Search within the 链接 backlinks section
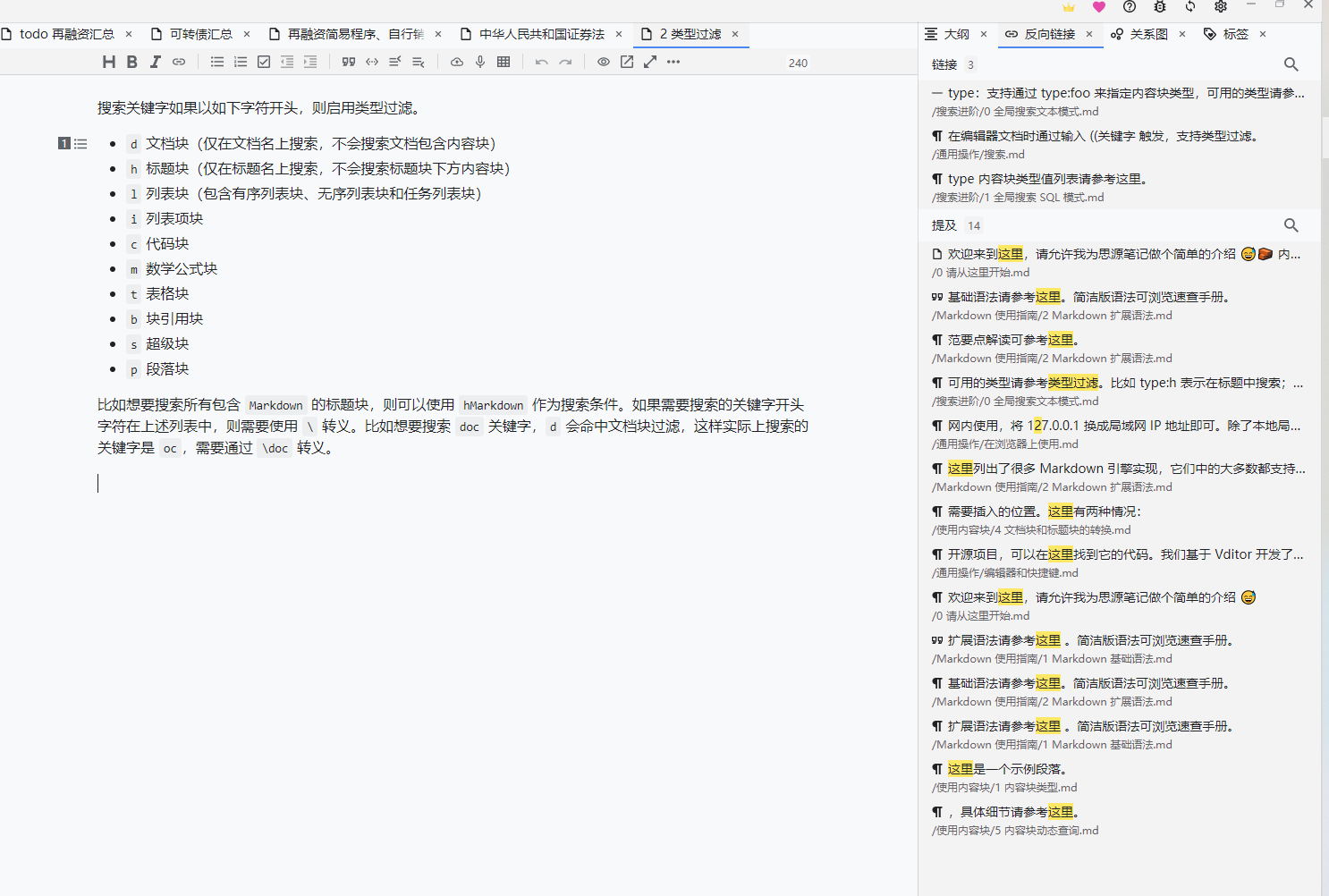 pyautogui.click(x=1291, y=64)
